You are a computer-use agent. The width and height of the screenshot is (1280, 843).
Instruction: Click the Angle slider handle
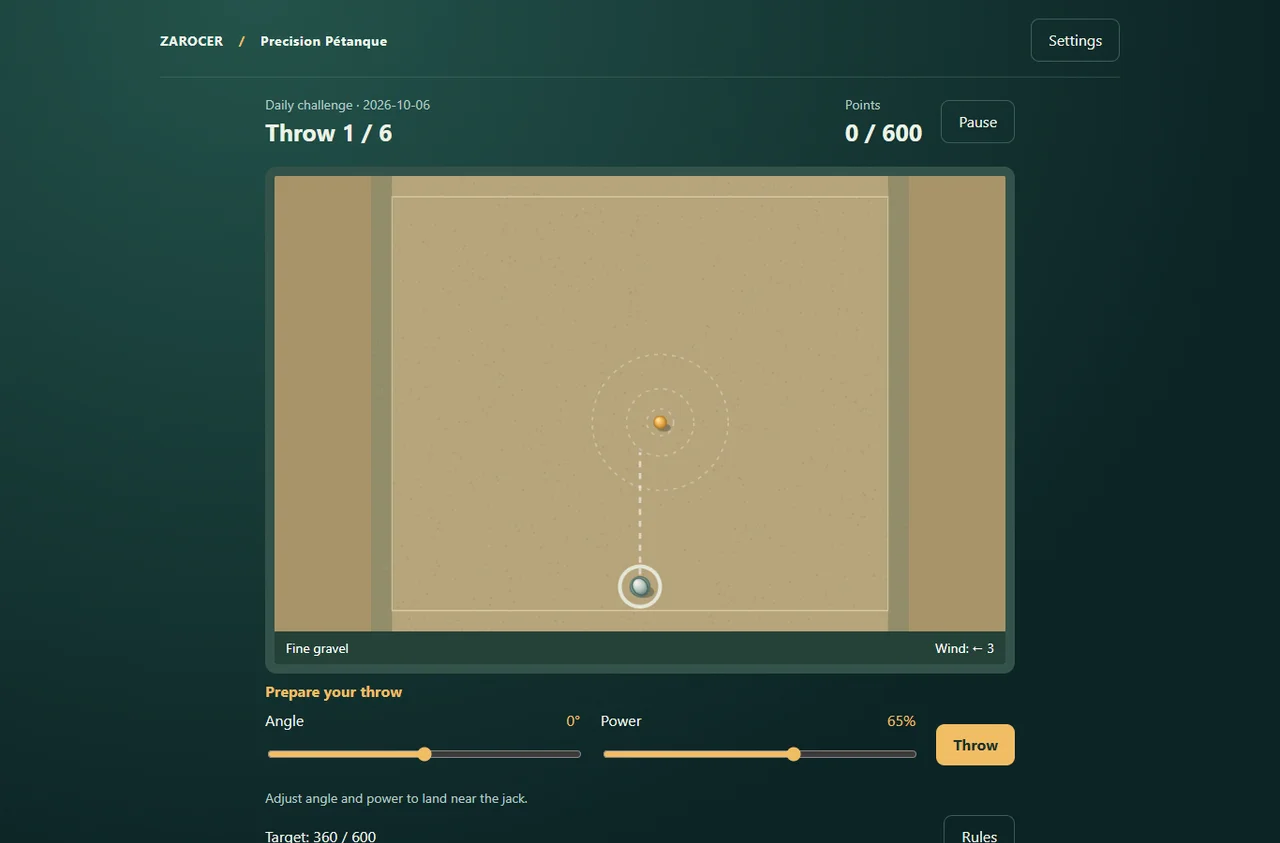424,754
